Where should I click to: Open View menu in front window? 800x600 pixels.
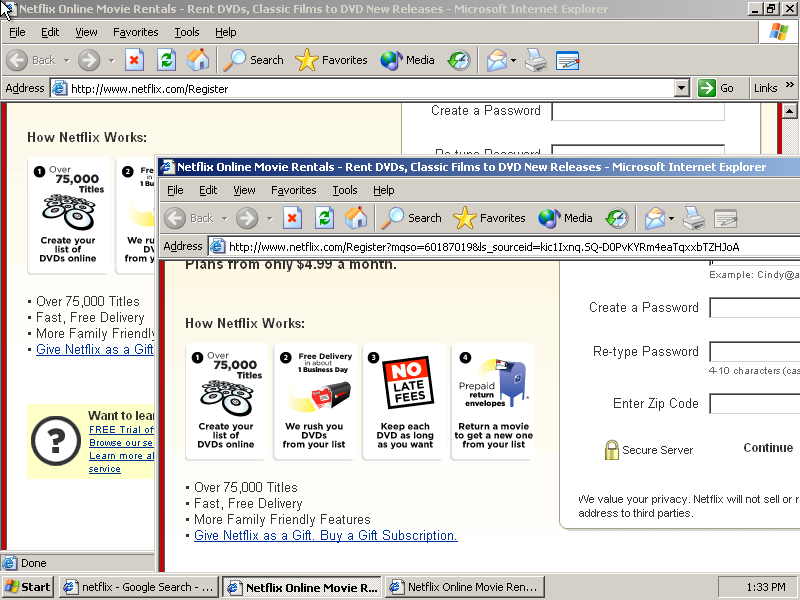[x=244, y=190]
